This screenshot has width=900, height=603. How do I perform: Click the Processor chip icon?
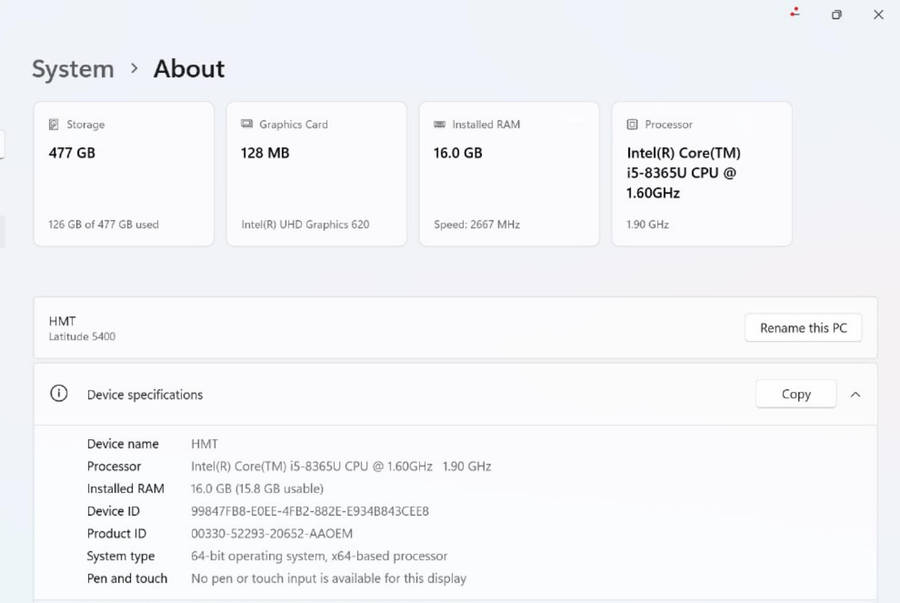click(x=632, y=125)
